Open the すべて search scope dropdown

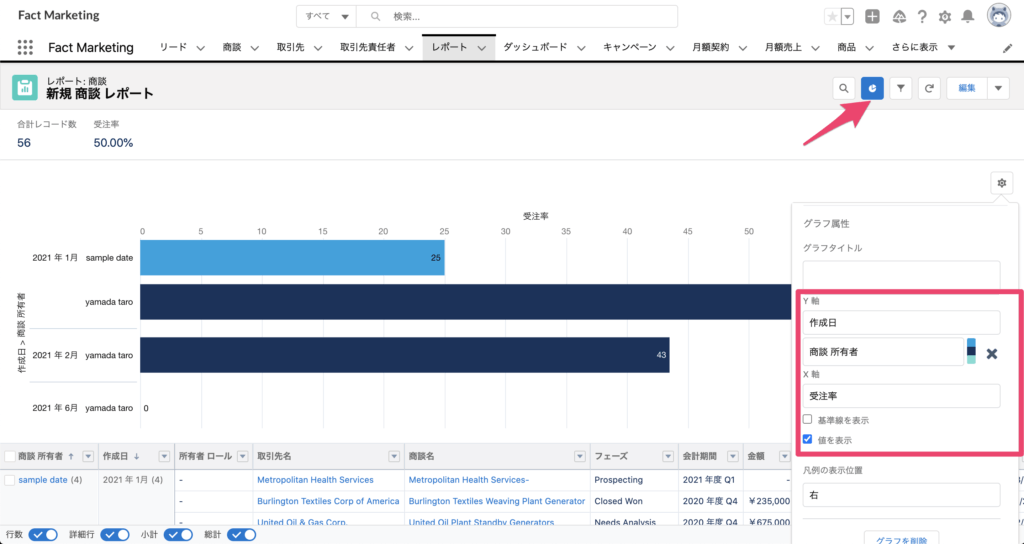point(330,17)
